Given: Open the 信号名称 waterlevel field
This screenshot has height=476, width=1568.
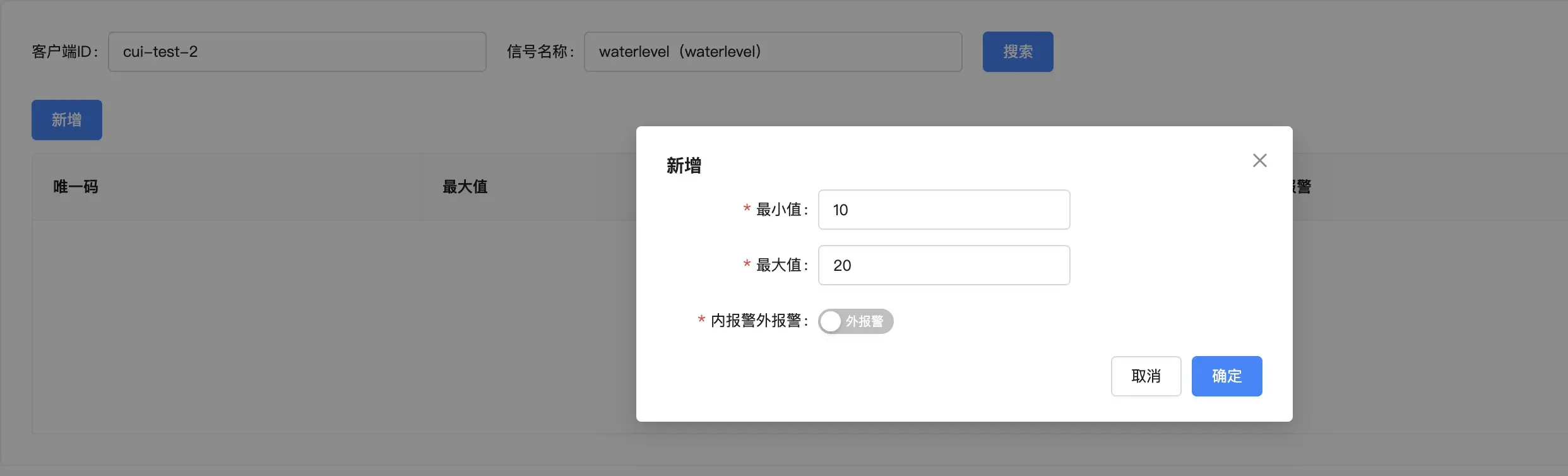Looking at the screenshot, I should click(773, 52).
